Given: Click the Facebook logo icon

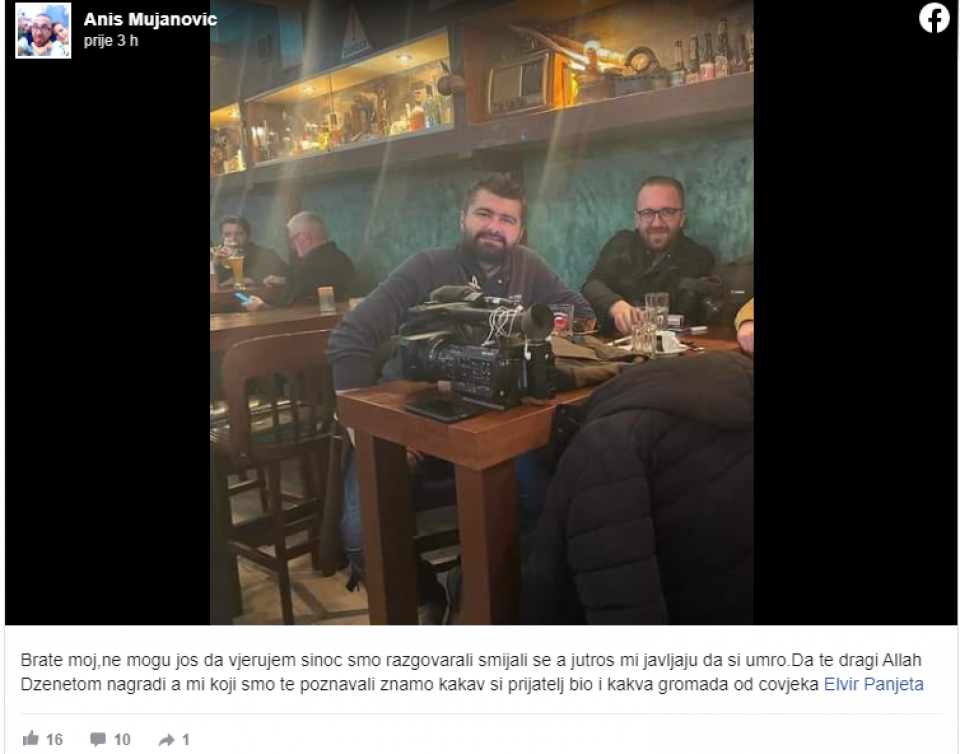Looking at the screenshot, I should (934, 18).
